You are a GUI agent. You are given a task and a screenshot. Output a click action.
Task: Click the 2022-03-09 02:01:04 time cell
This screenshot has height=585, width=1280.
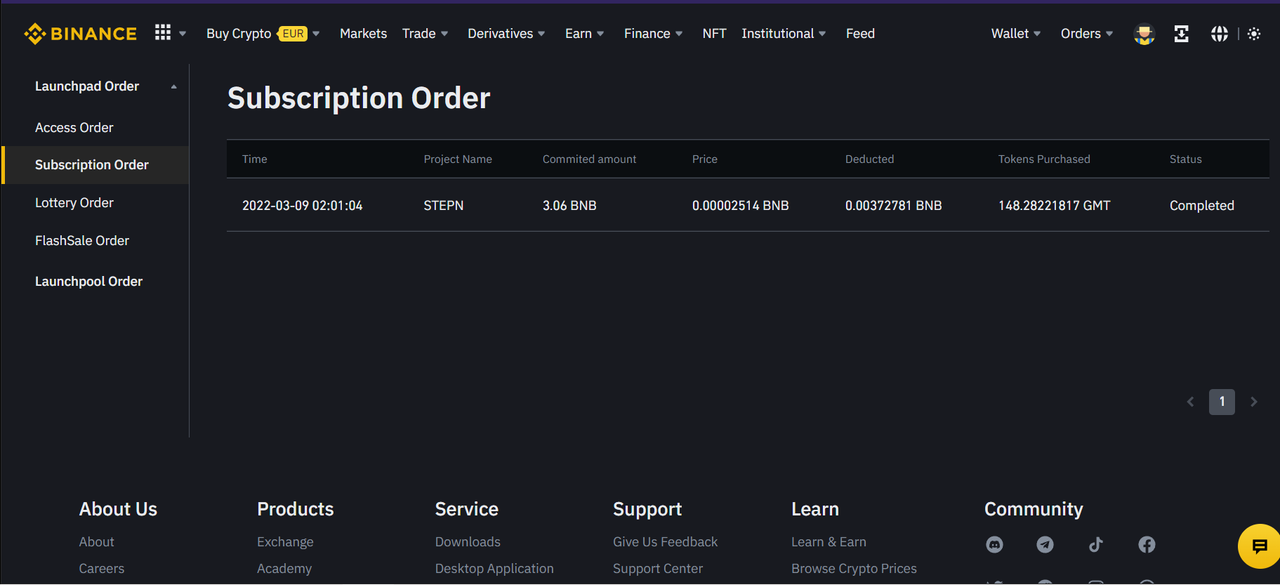(x=302, y=206)
